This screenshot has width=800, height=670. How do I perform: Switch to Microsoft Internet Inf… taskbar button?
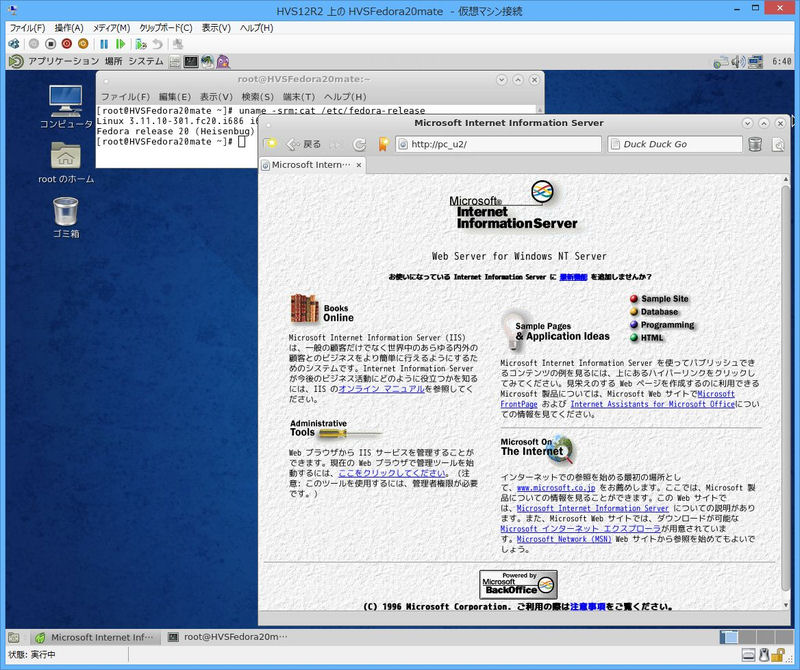click(x=95, y=637)
